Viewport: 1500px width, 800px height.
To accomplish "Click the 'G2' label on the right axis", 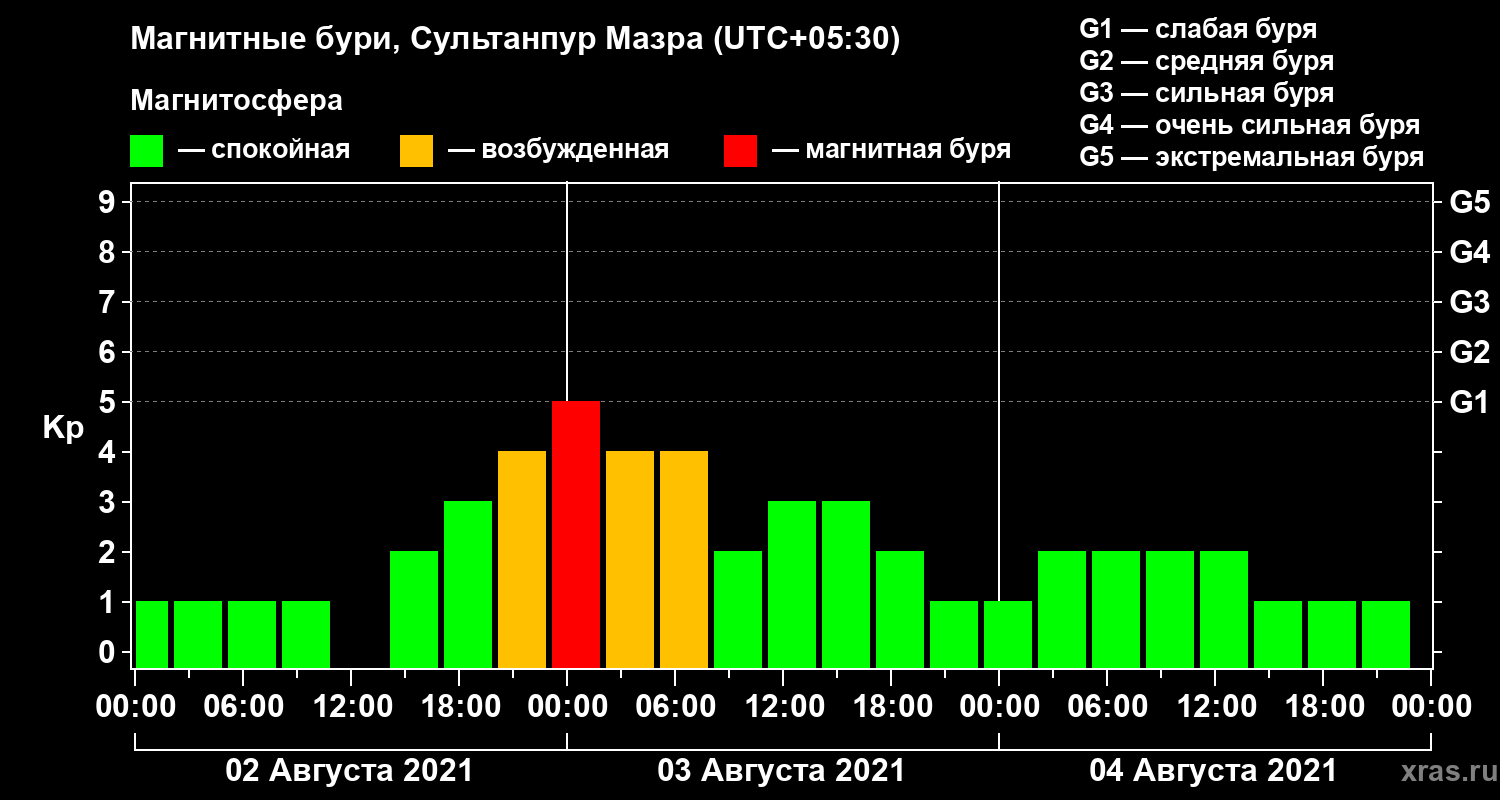I will pos(1469,352).
